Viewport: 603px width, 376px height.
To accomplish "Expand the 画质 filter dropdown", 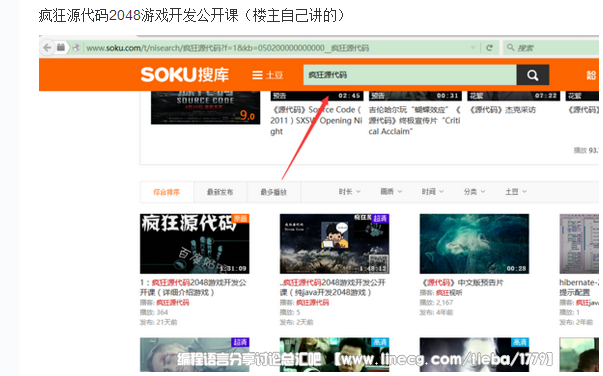I will tap(391, 191).
